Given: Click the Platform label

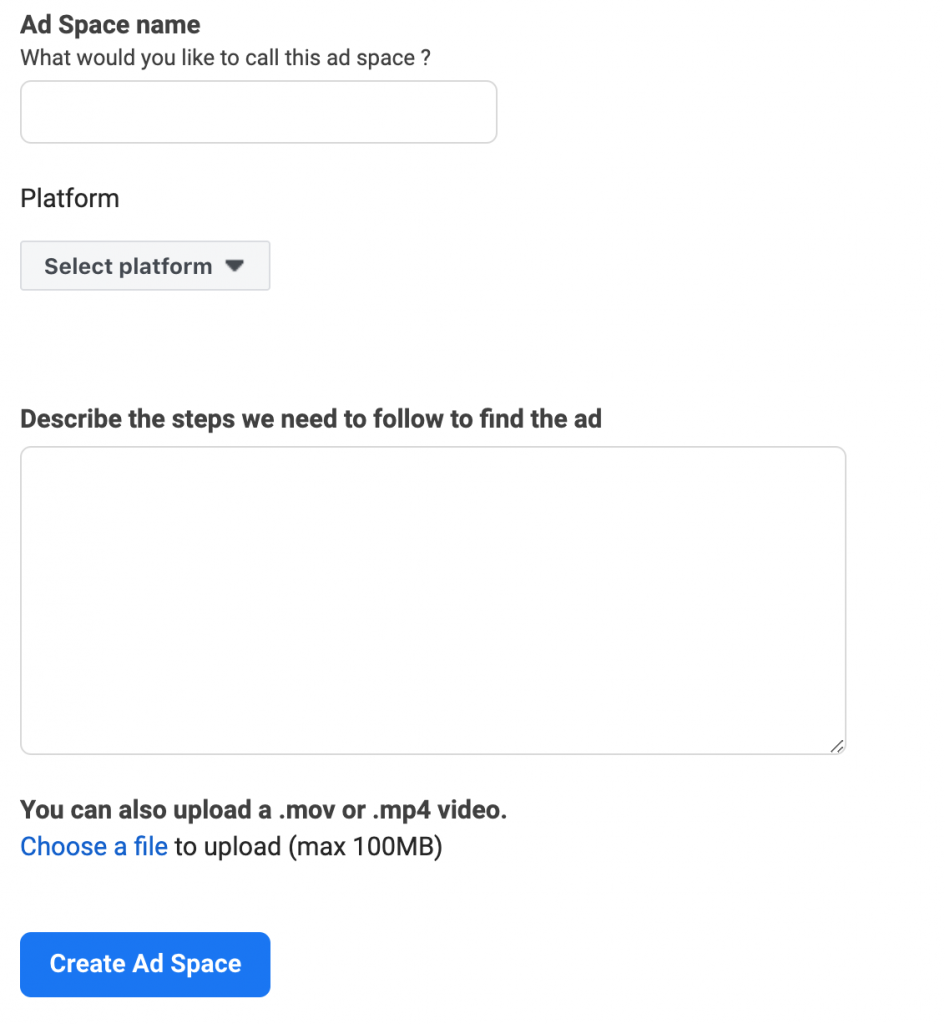Looking at the screenshot, I should 69,198.
